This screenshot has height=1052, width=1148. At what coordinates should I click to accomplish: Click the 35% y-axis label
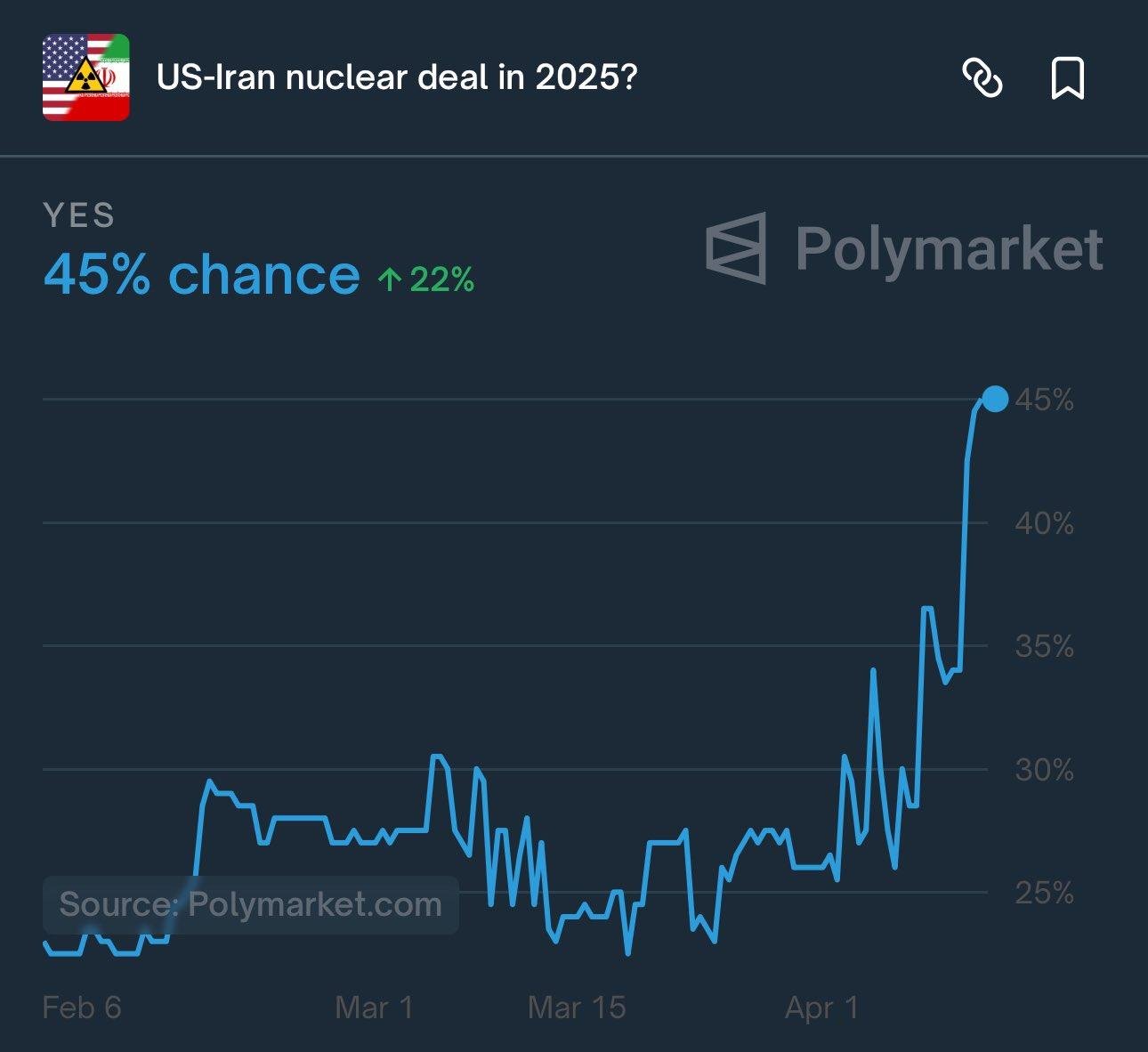coord(1044,646)
